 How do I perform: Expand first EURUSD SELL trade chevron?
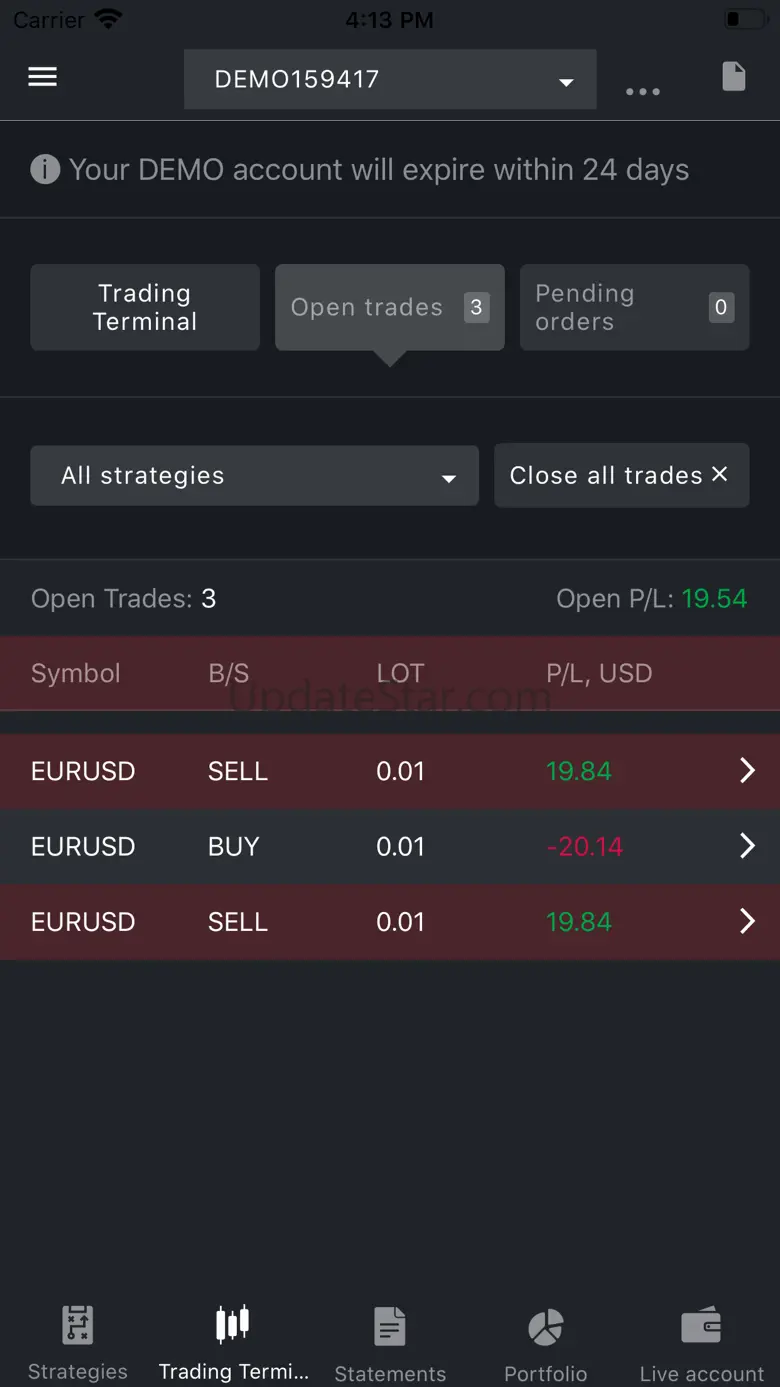746,771
